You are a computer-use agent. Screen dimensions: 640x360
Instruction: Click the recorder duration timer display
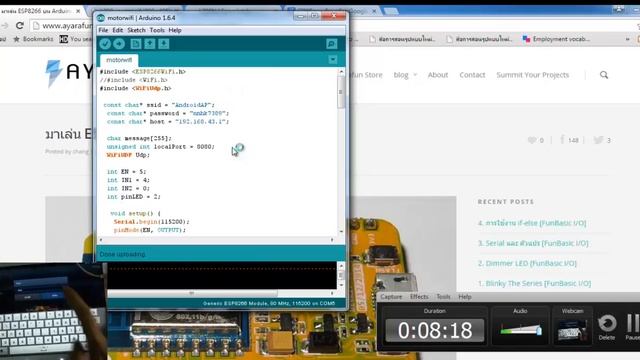[435, 330]
